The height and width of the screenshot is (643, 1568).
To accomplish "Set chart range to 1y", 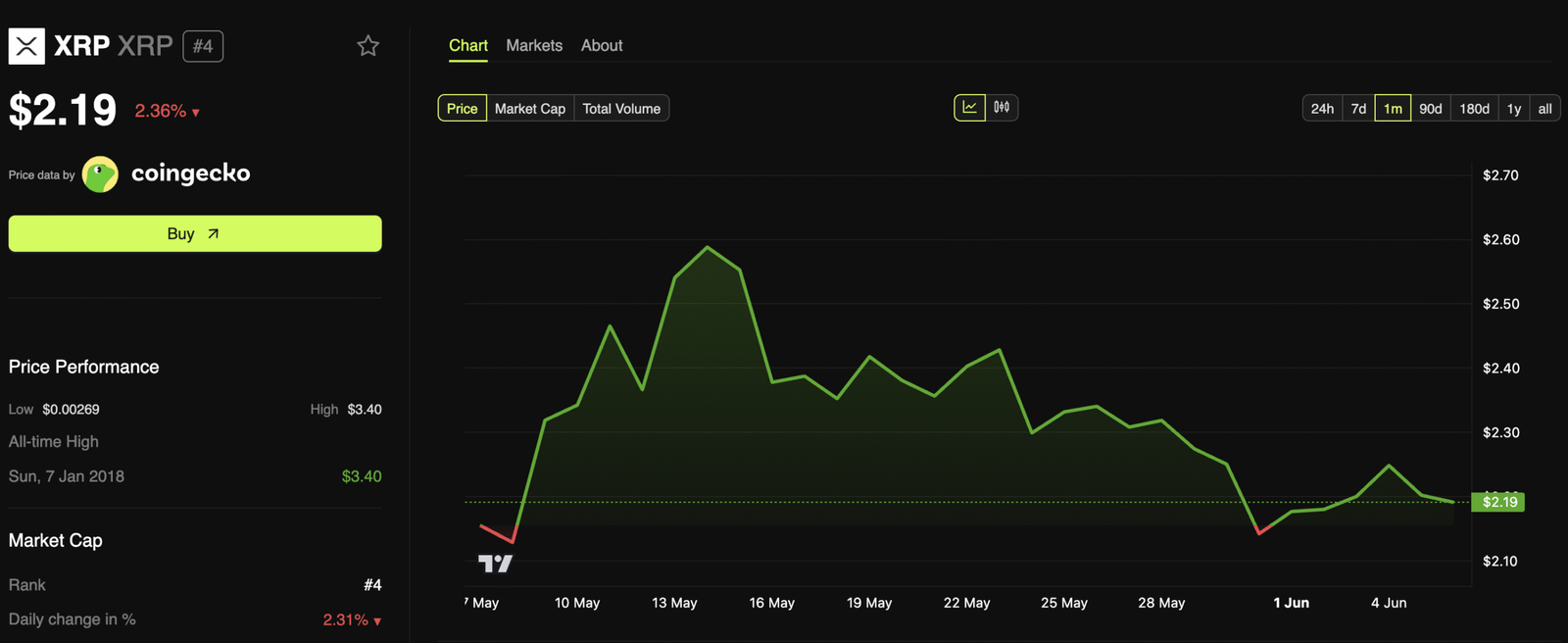I will 1513,109.
